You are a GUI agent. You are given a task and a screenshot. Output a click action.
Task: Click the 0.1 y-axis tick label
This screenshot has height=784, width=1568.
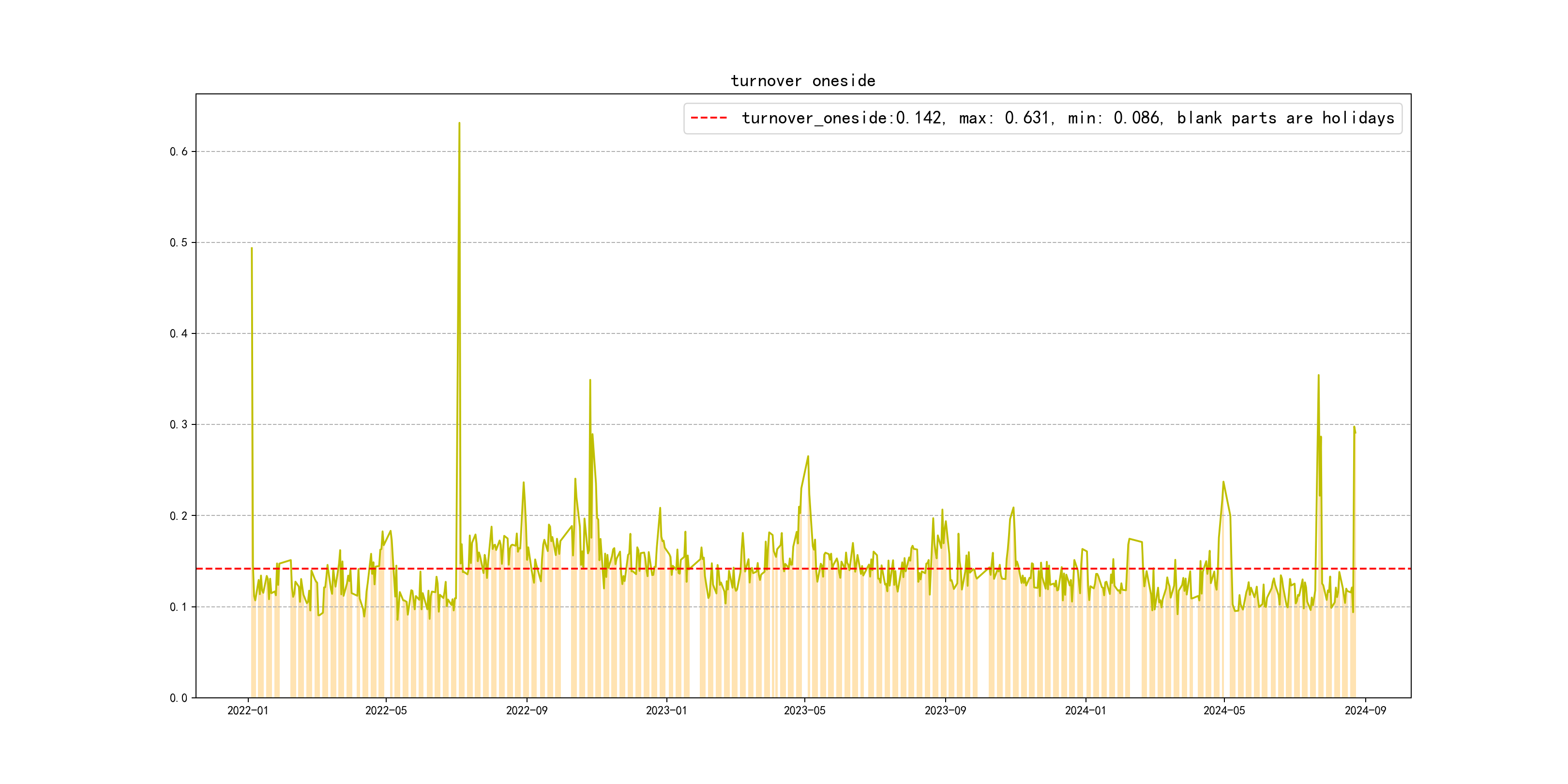[x=179, y=607]
